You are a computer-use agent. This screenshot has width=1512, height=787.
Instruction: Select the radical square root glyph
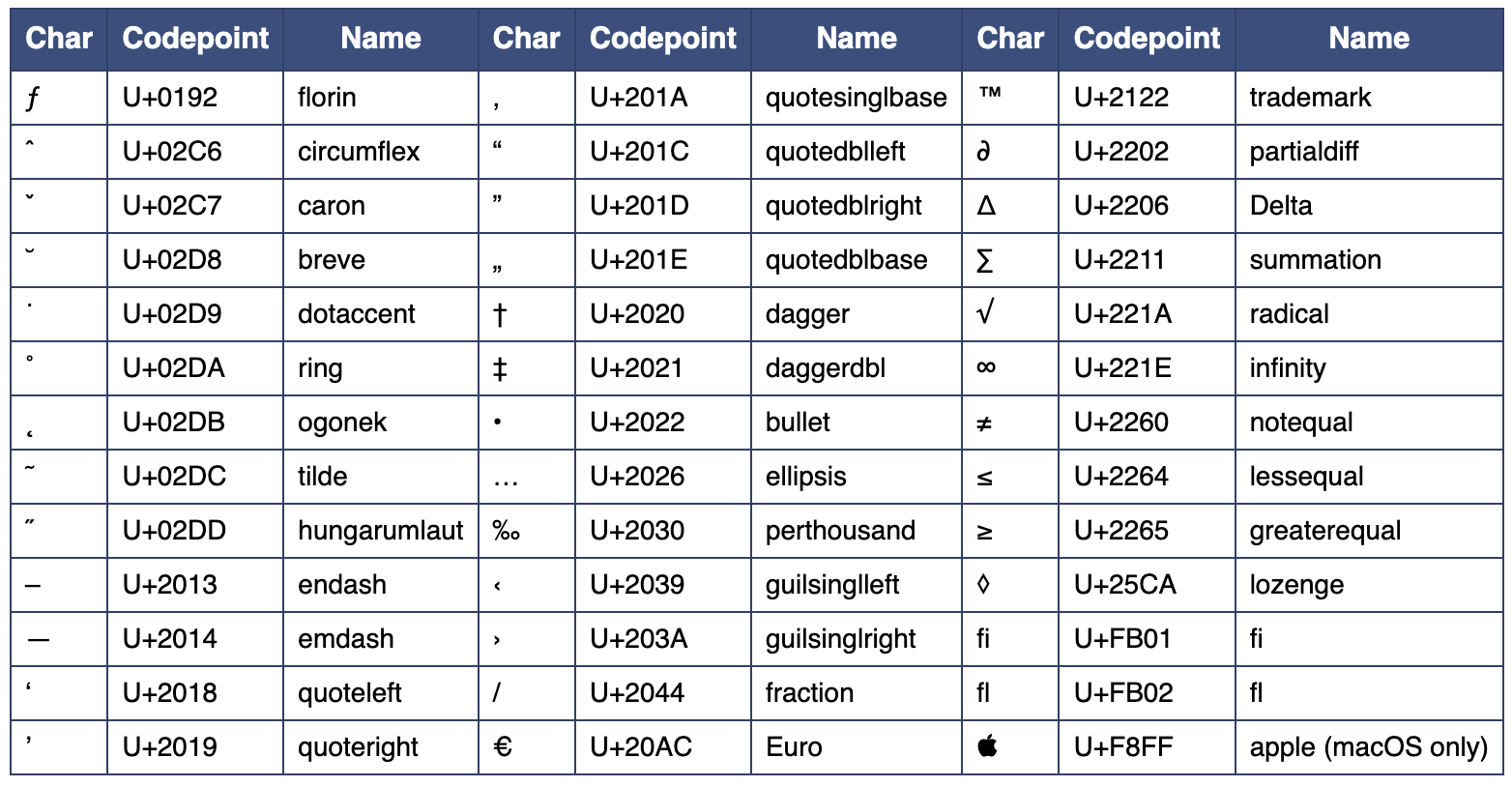[985, 312]
